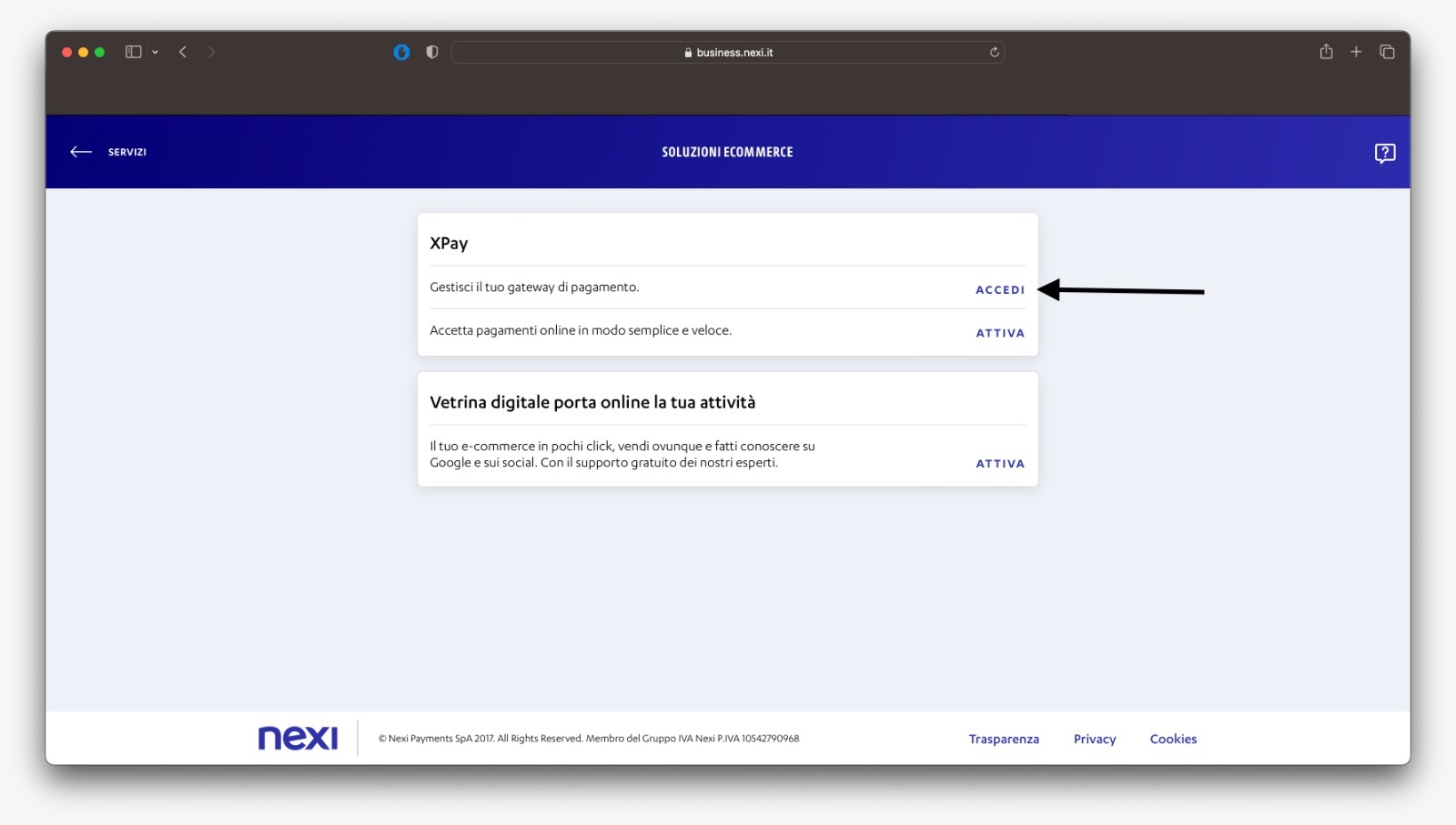
Task: Click ATTIVA for online payments
Action: [1000, 334]
